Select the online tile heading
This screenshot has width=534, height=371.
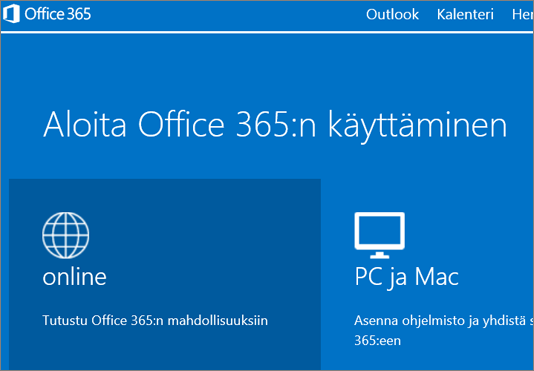click(74, 277)
